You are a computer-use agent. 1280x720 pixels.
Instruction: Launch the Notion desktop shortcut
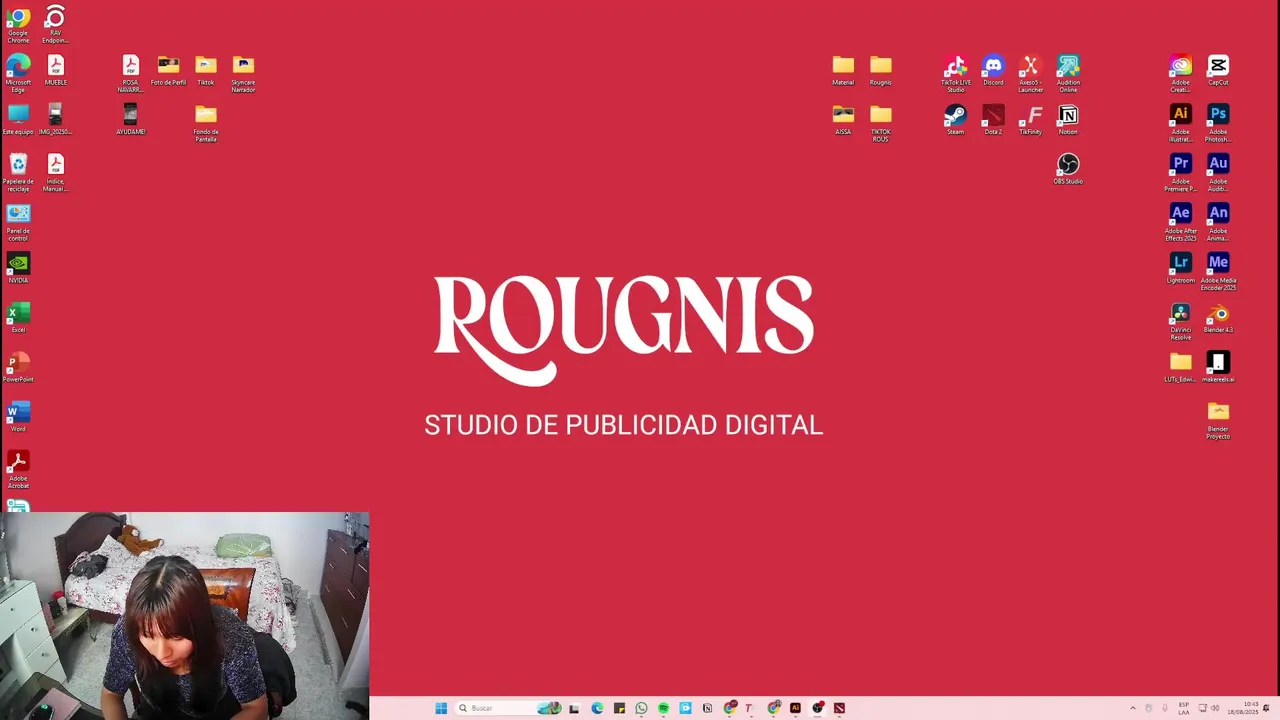(1068, 119)
